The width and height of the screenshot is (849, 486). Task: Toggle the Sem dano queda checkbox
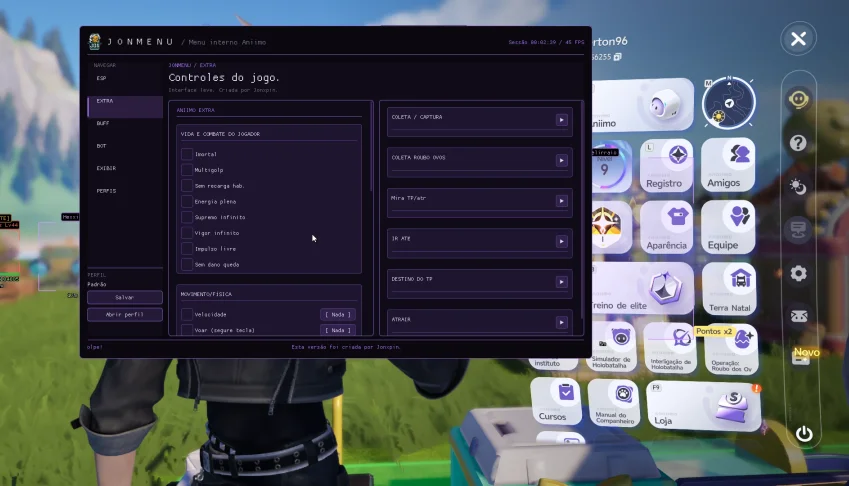pyautogui.click(x=187, y=265)
